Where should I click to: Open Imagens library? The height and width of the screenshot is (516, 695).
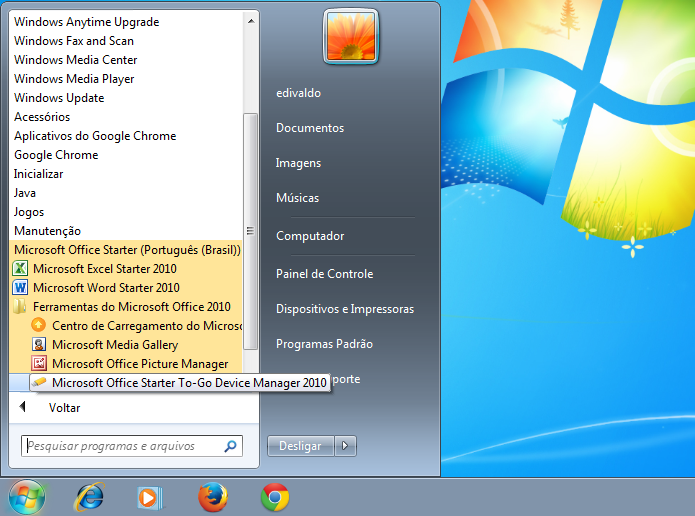298,163
